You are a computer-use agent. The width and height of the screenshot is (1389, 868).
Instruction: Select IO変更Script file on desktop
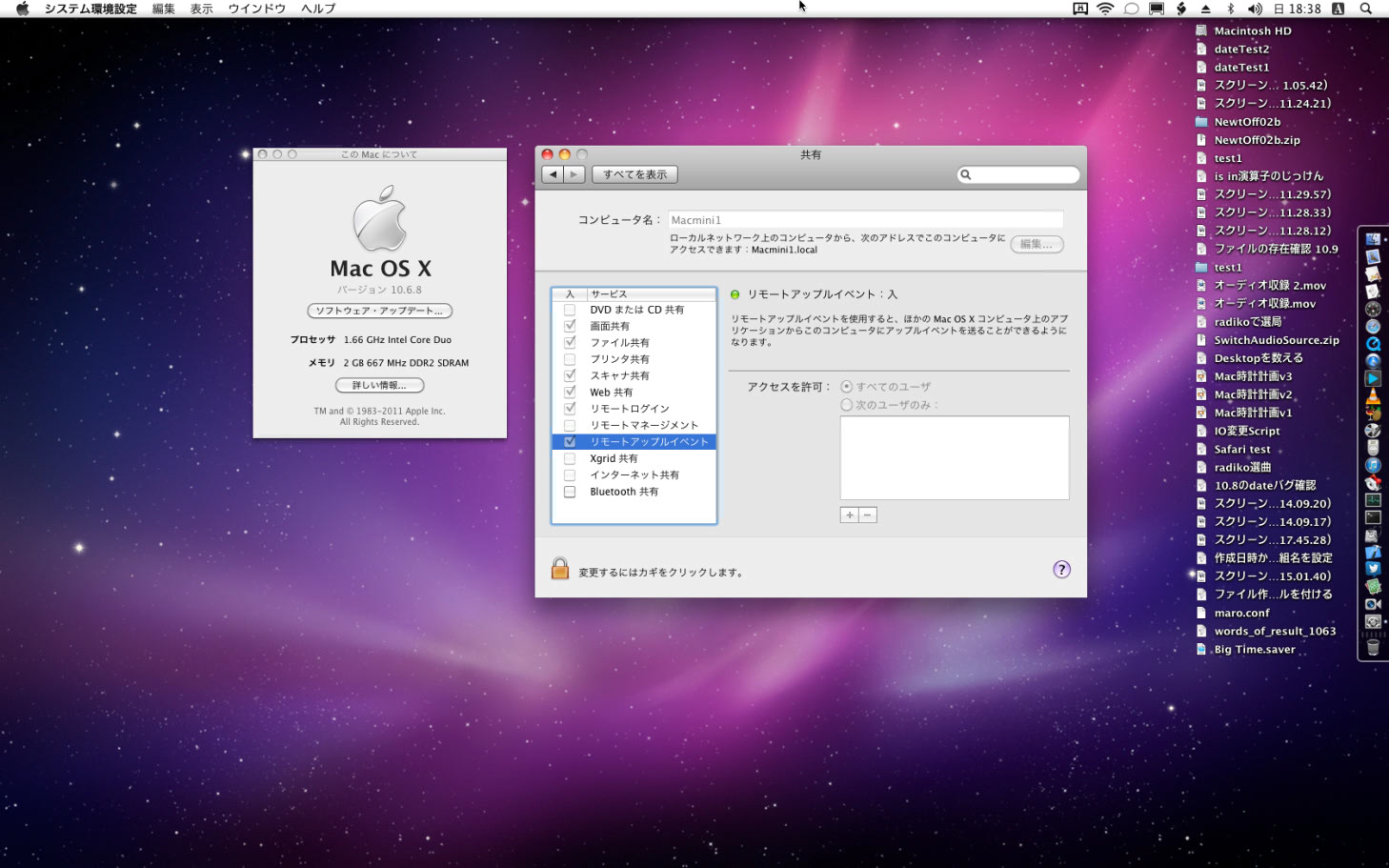1238,431
